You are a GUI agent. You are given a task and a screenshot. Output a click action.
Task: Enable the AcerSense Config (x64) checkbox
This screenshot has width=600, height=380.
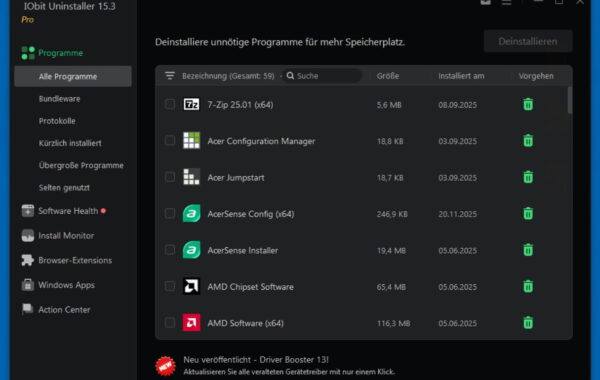pos(170,213)
